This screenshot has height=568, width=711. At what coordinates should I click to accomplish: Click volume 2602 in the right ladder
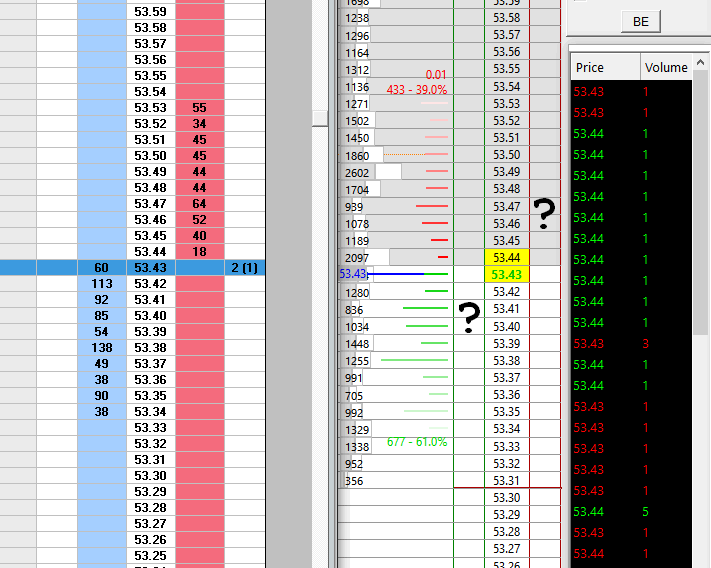357,173
